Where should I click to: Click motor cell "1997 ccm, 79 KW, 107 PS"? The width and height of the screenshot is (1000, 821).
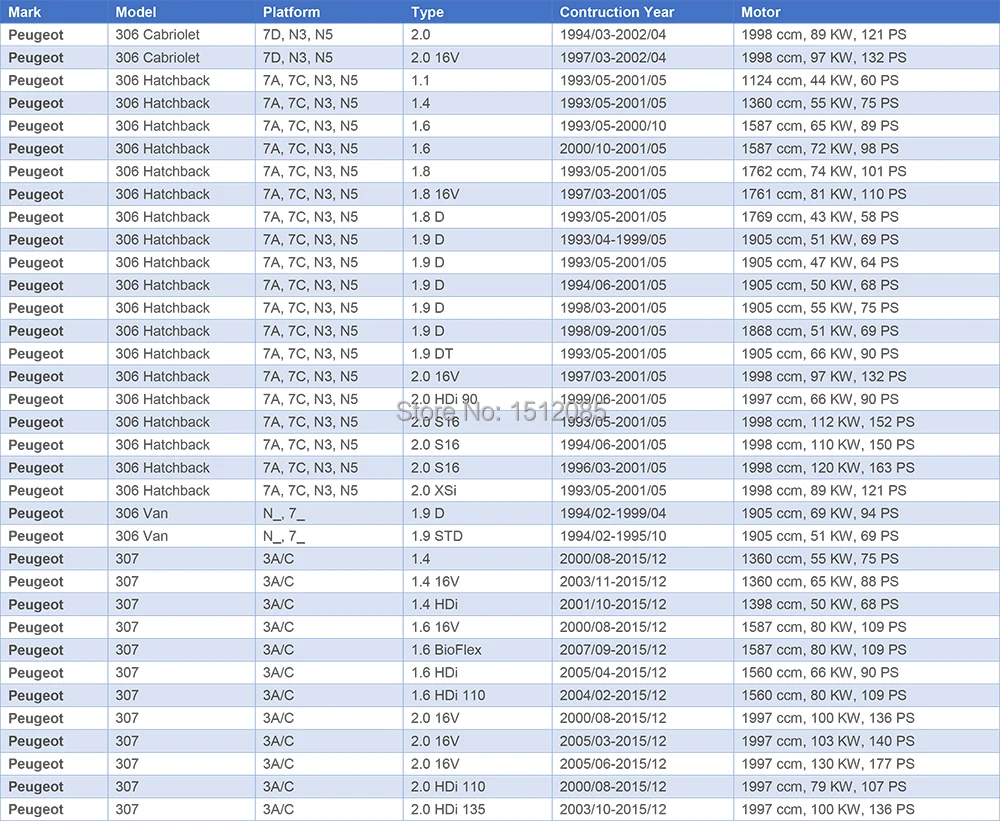pos(867,787)
